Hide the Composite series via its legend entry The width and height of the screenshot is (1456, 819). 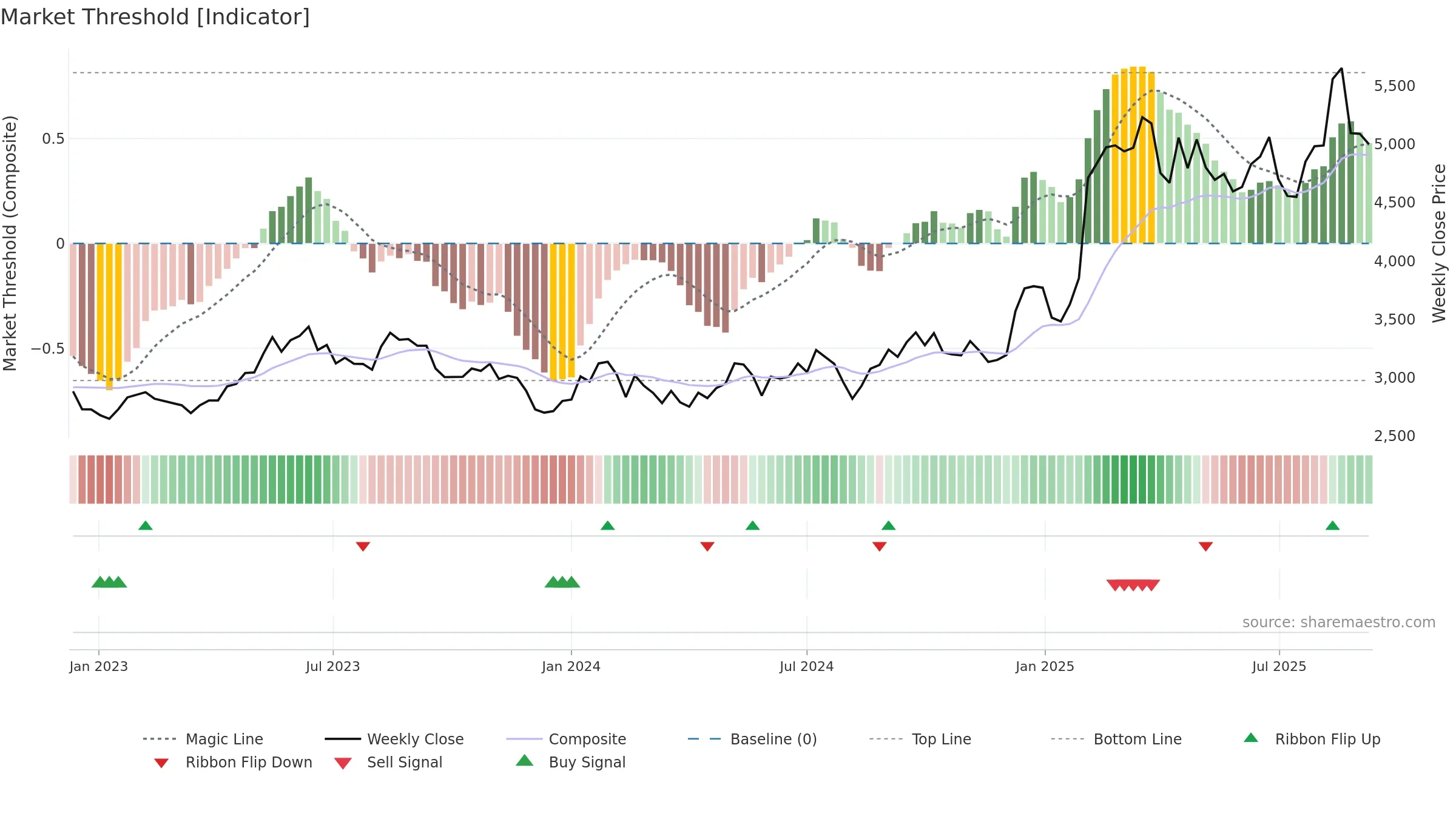(566, 739)
